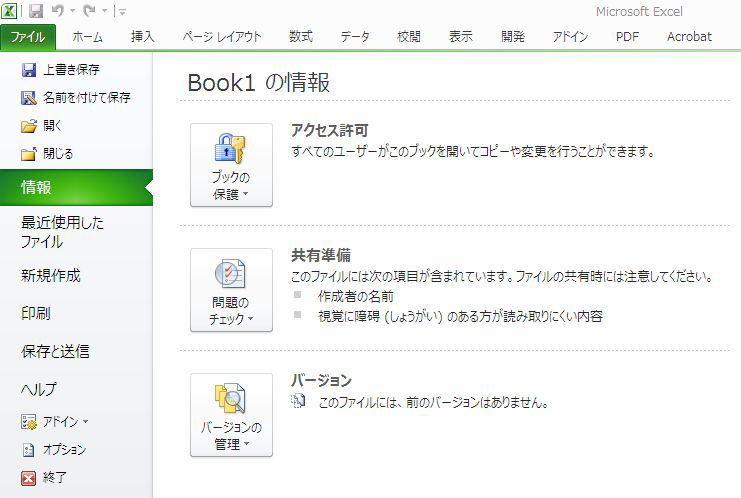The height and width of the screenshot is (498, 741).
Task: Open the ヘルプ (Help) section
Action: point(39,389)
